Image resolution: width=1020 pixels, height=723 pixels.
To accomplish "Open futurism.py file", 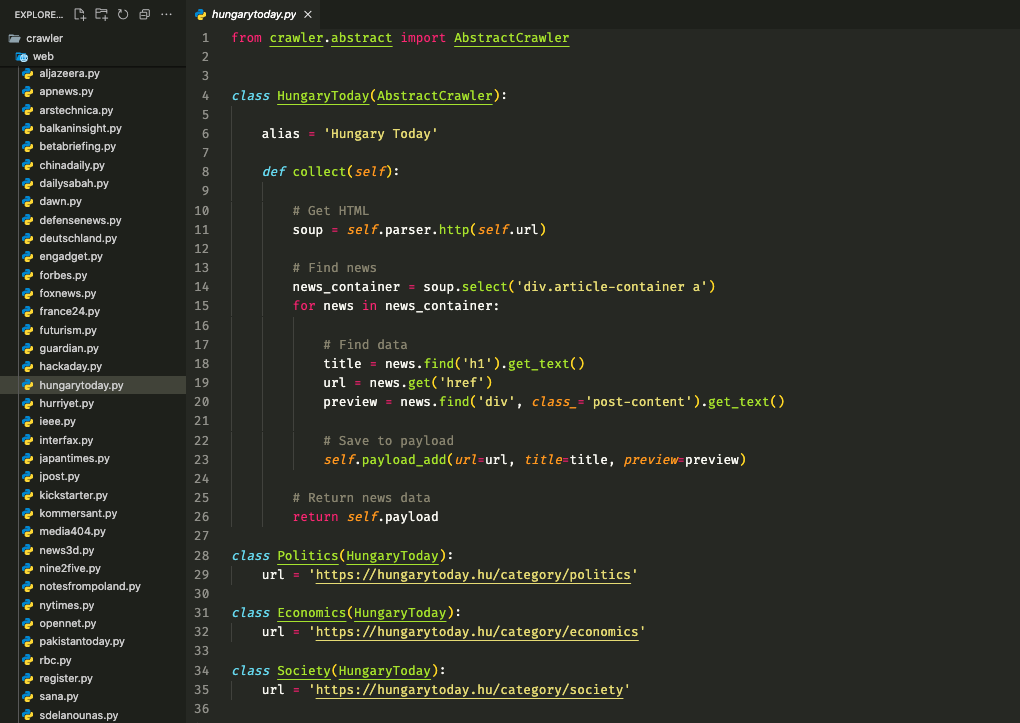I will 93,330.
